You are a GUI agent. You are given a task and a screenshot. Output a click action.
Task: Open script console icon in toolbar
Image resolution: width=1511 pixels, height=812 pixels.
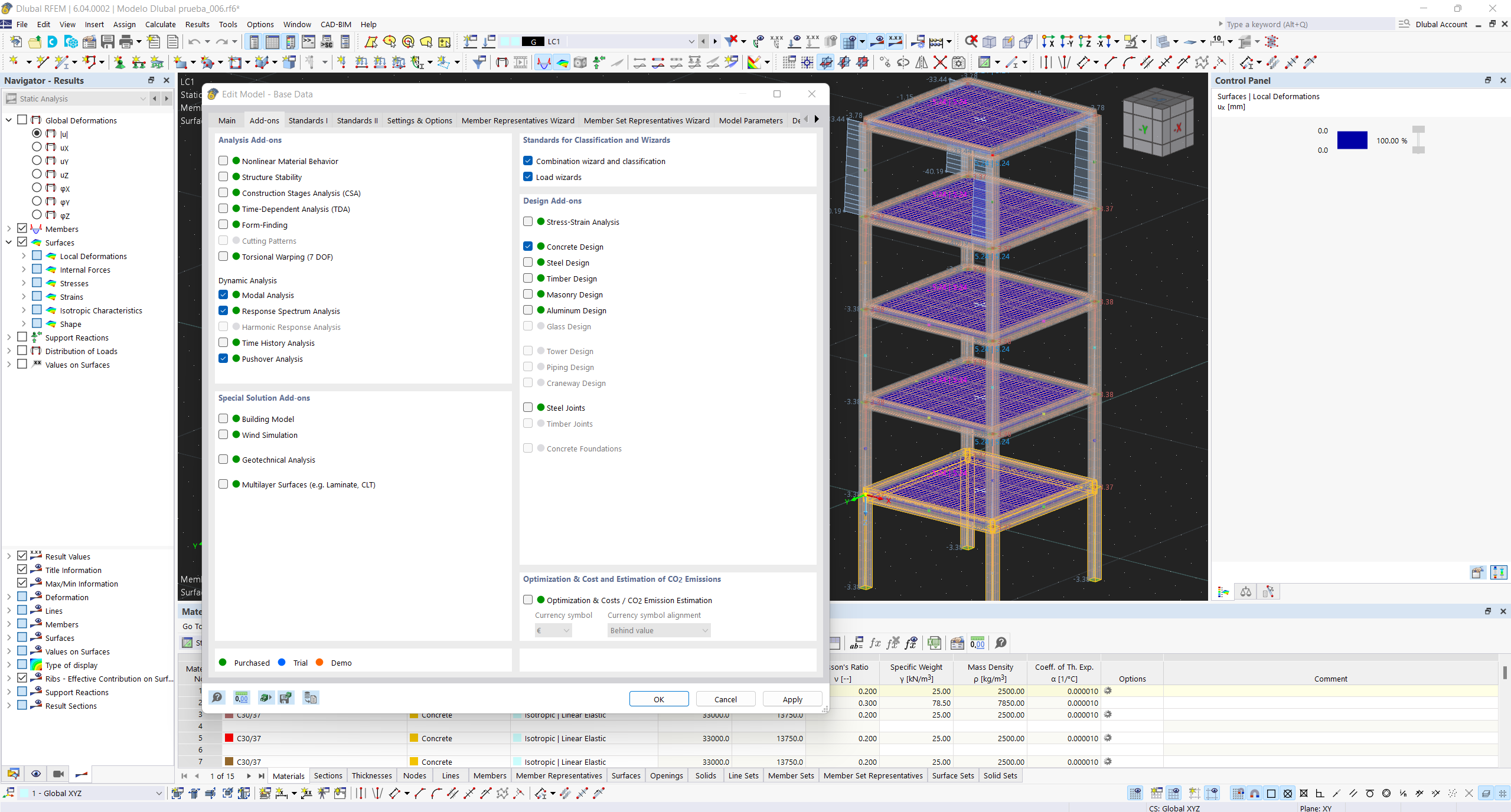point(309,41)
